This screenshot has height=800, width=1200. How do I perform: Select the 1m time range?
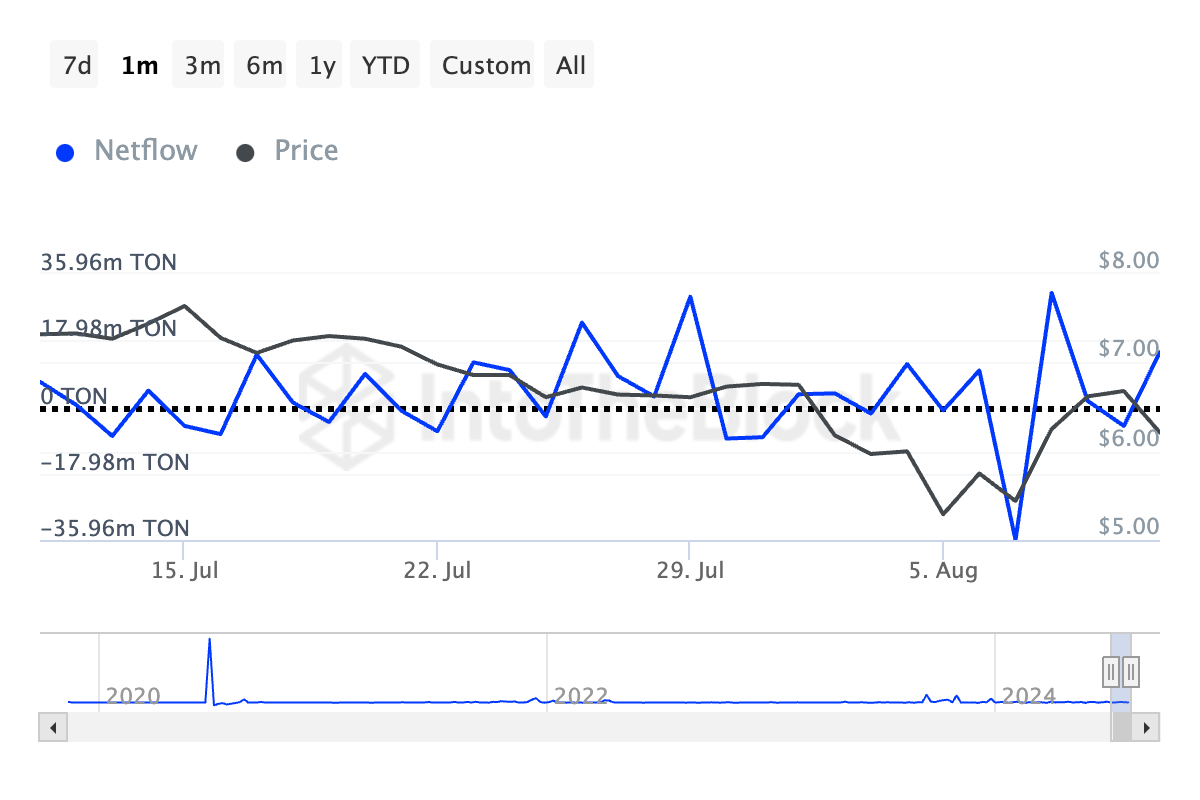tap(139, 66)
